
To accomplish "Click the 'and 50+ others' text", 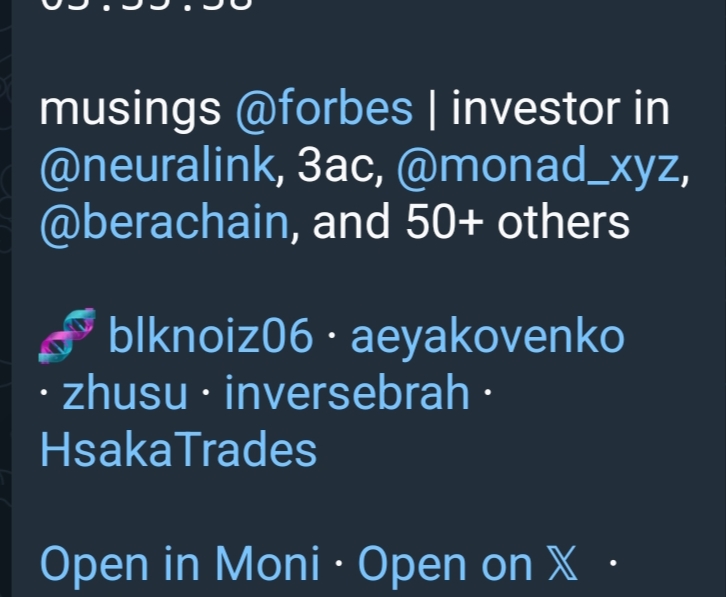I will (471, 224).
